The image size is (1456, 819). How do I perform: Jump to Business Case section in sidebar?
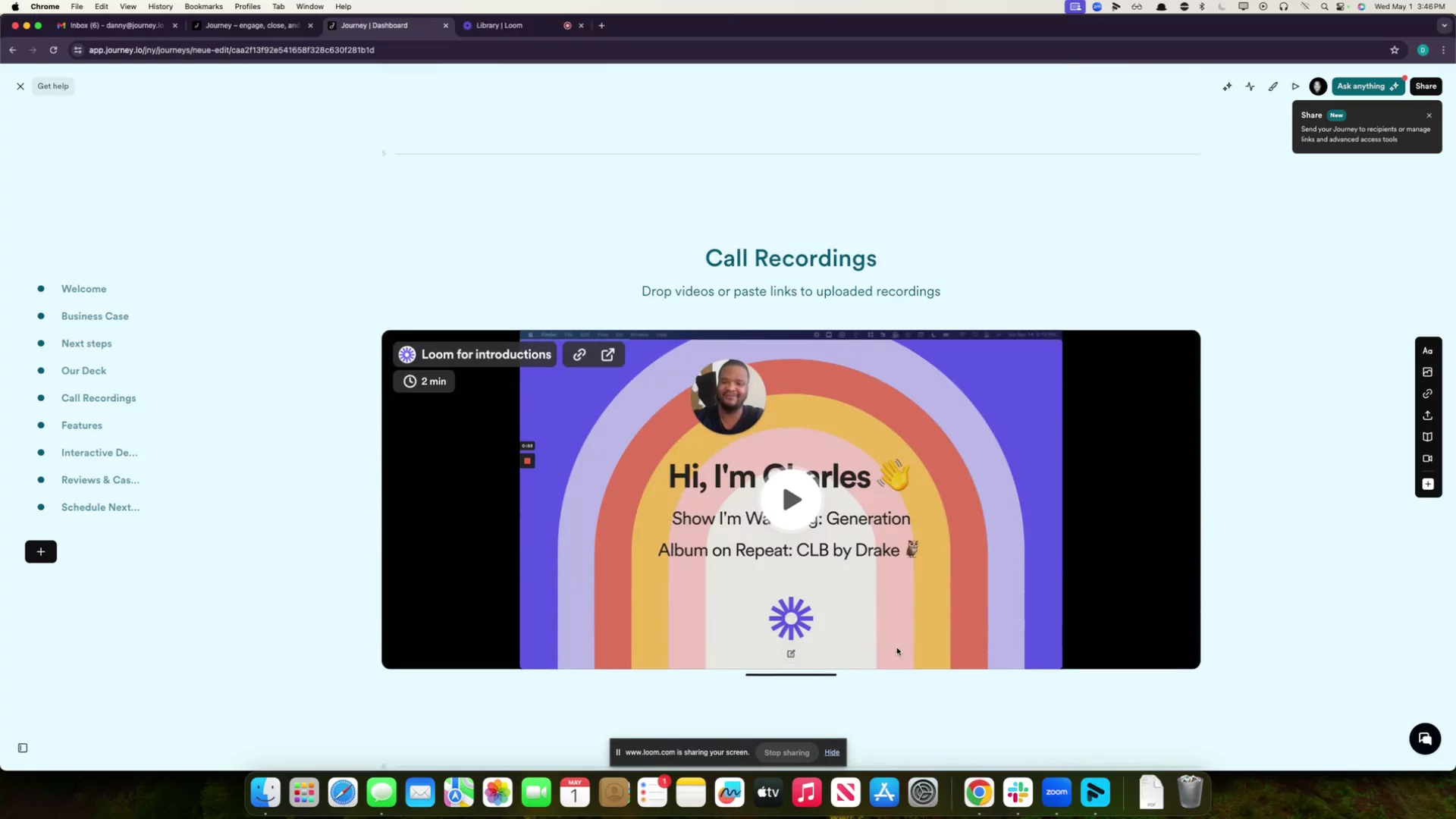click(x=95, y=316)
